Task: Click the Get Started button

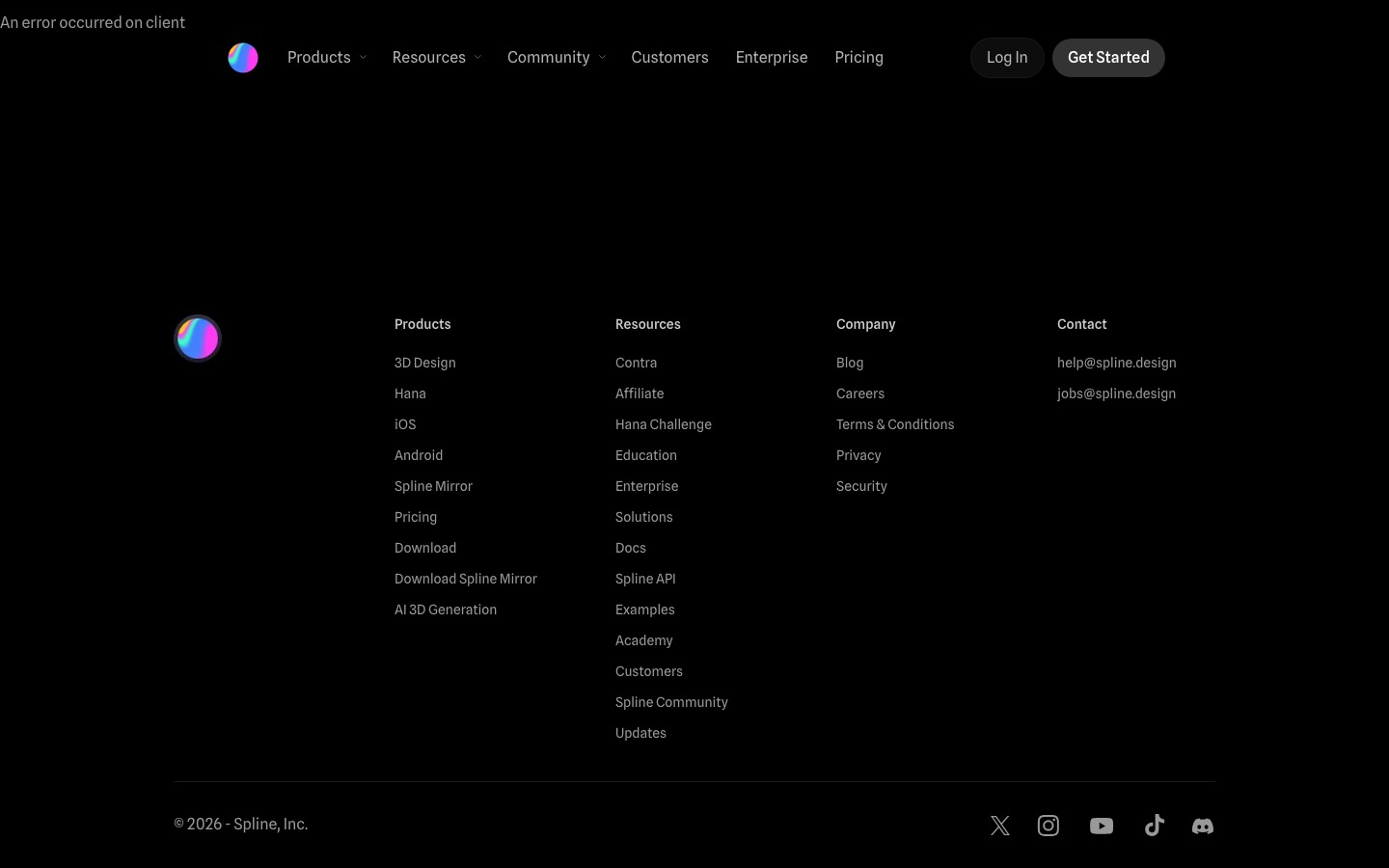Action: pyautogui.click(x=1108, y=58)
